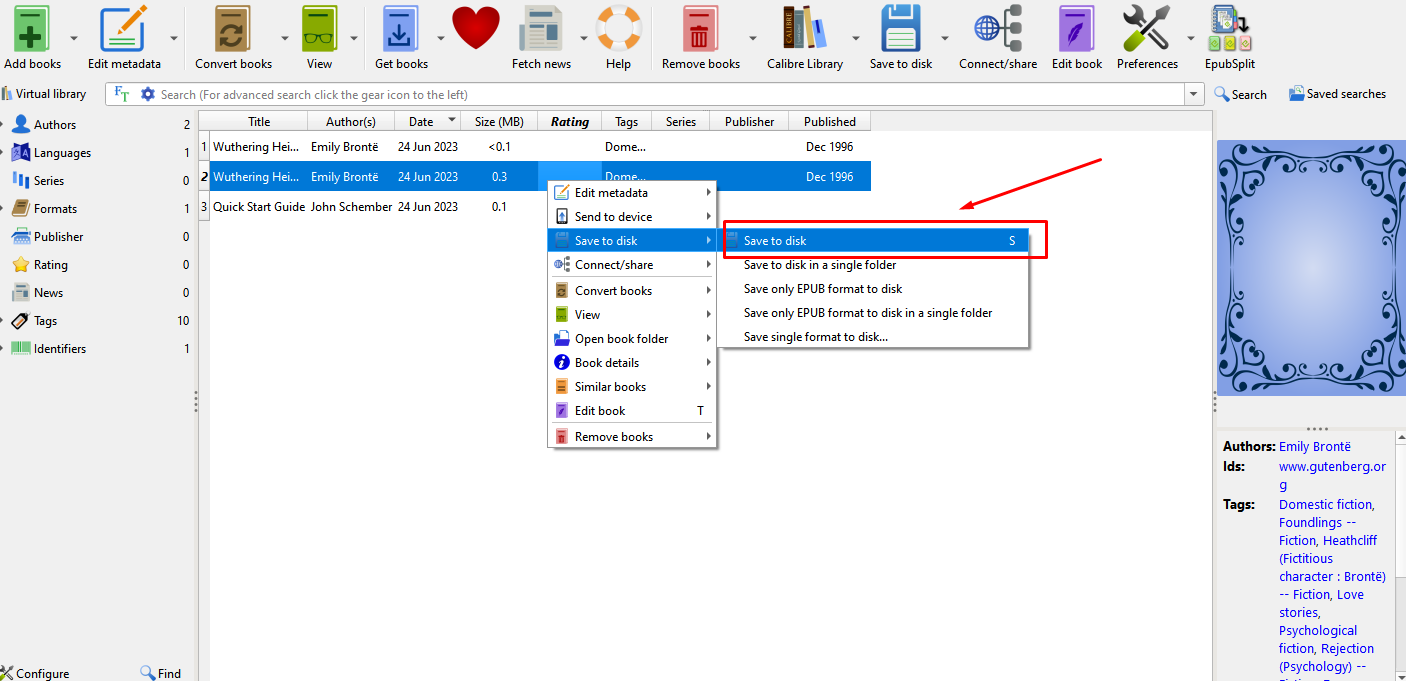Choose Send to device in the context menu

632,217
